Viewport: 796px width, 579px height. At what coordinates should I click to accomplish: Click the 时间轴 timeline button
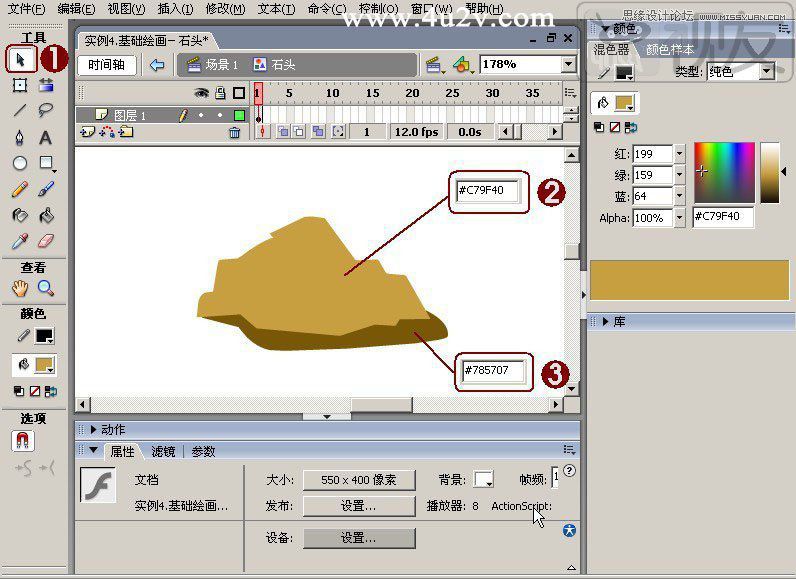107,65
